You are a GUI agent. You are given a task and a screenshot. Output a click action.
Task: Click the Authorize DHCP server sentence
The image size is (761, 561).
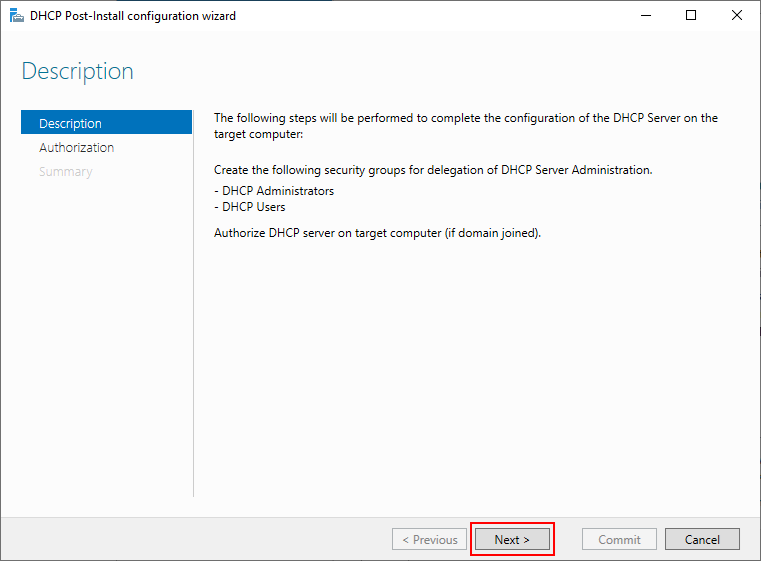[377, 233]
